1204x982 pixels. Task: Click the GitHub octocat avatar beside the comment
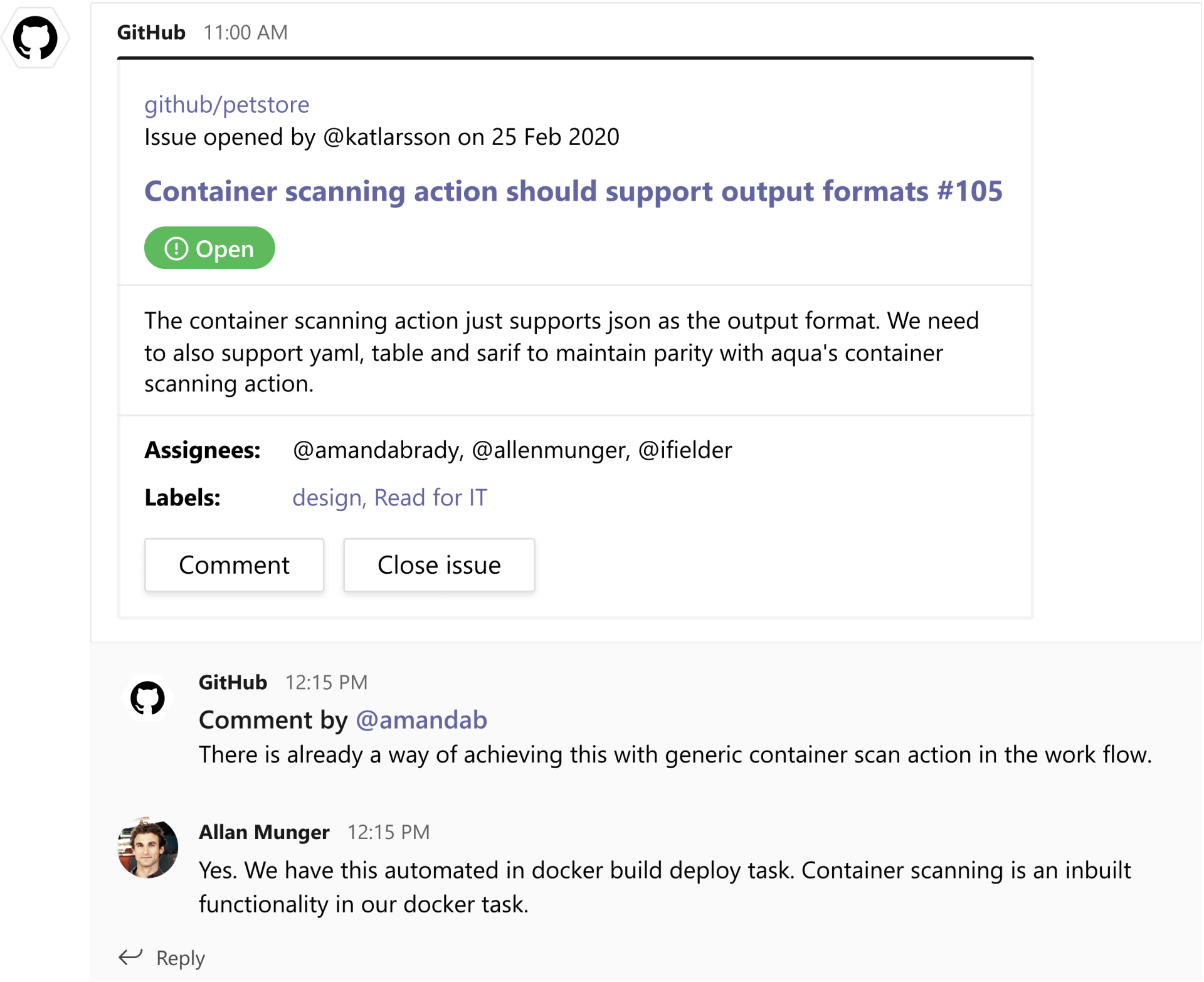147,697
